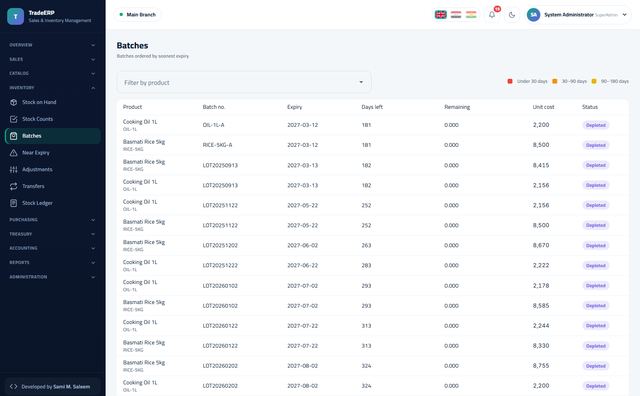This screenshot has height=396, width=640.
Task: Open System Administrator account menu chevron
Action: (624, 15)
